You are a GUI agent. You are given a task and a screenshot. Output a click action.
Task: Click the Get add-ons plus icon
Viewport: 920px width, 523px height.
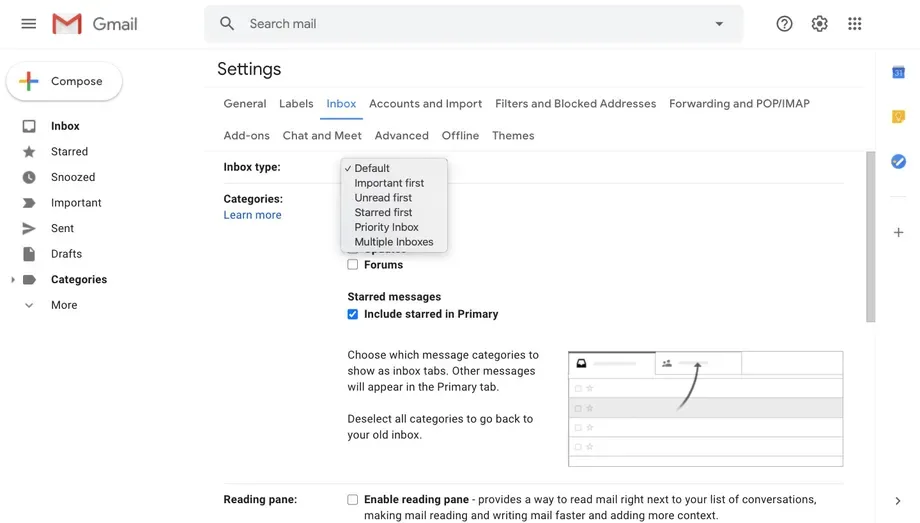[898, 232]
